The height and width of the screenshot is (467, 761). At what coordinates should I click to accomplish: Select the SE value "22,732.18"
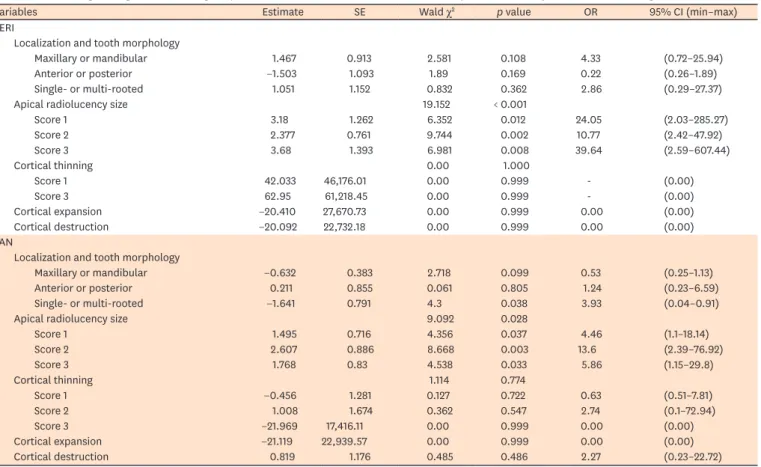345,227
